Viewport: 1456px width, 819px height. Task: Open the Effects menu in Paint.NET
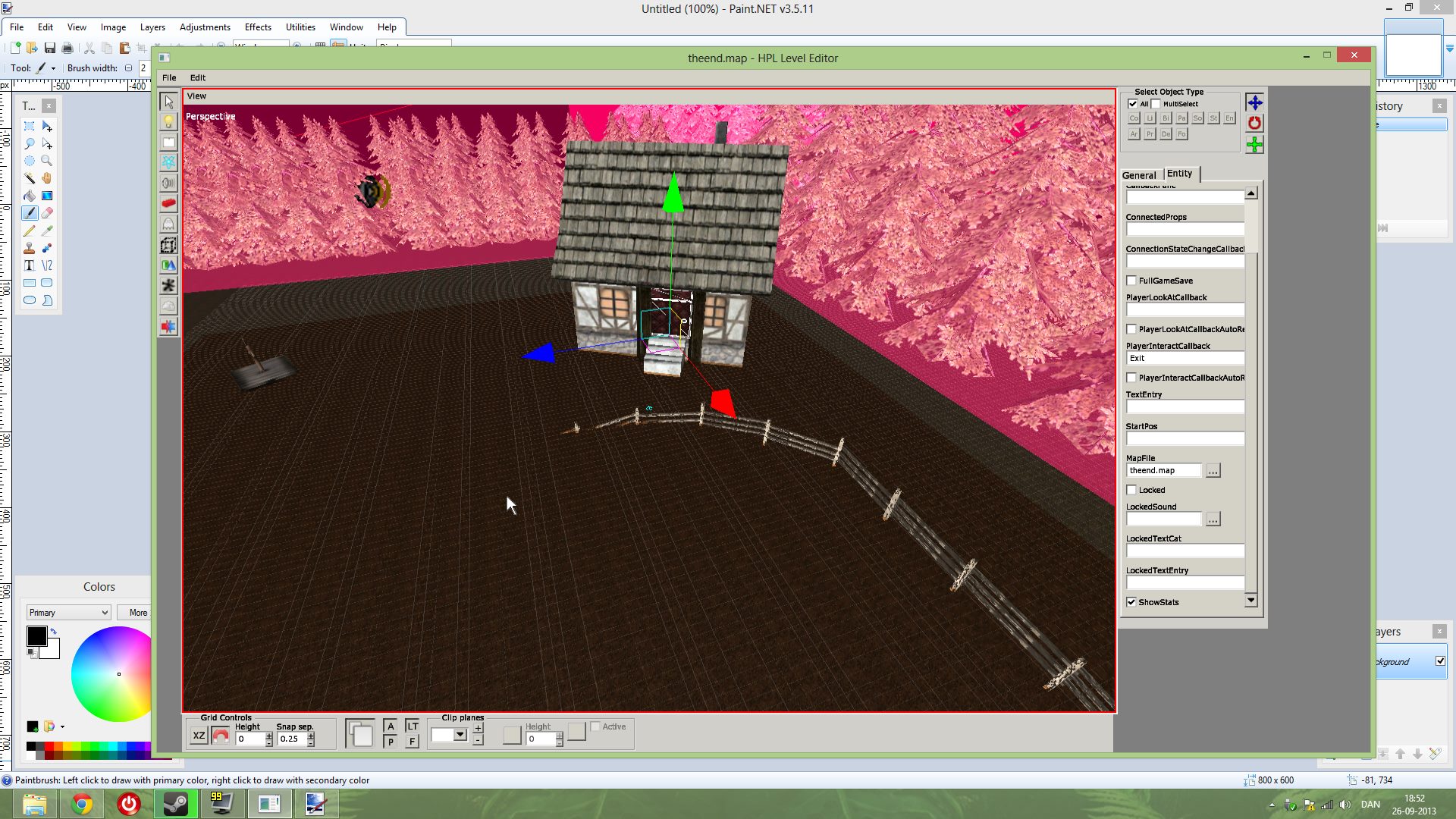[258, 27]
